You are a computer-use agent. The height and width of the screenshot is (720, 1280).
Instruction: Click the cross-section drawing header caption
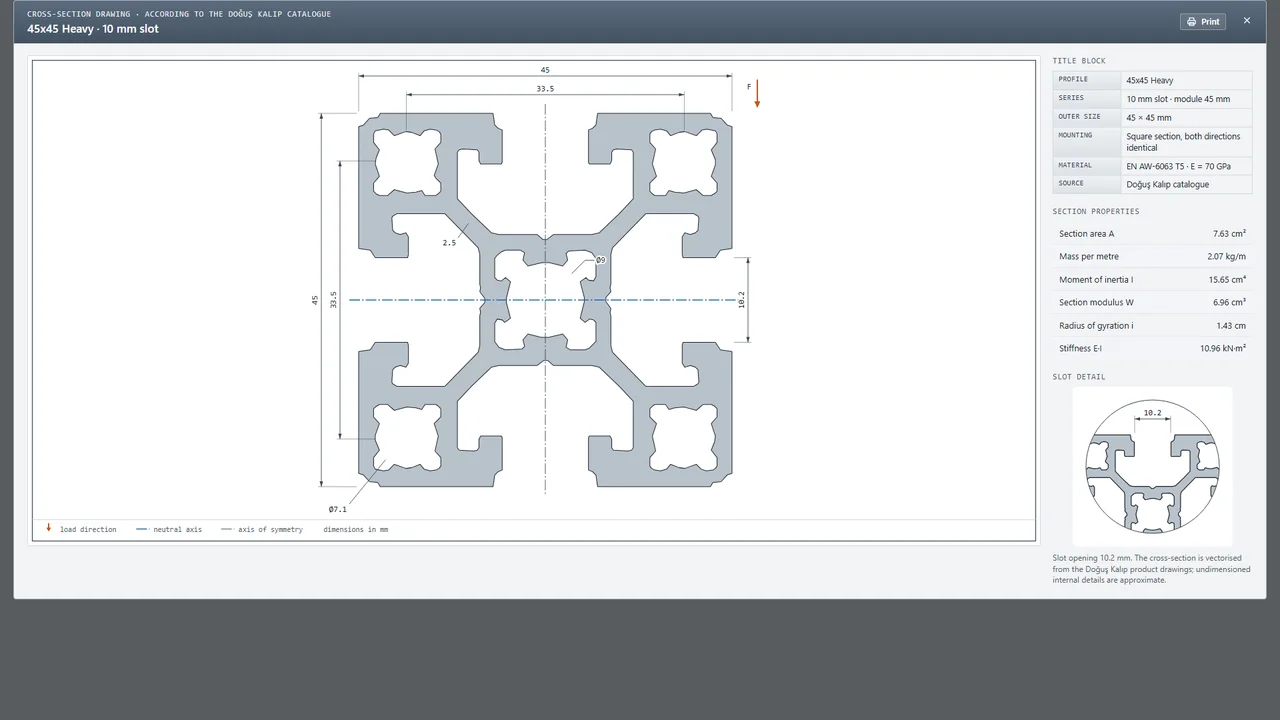pos(179,14)
